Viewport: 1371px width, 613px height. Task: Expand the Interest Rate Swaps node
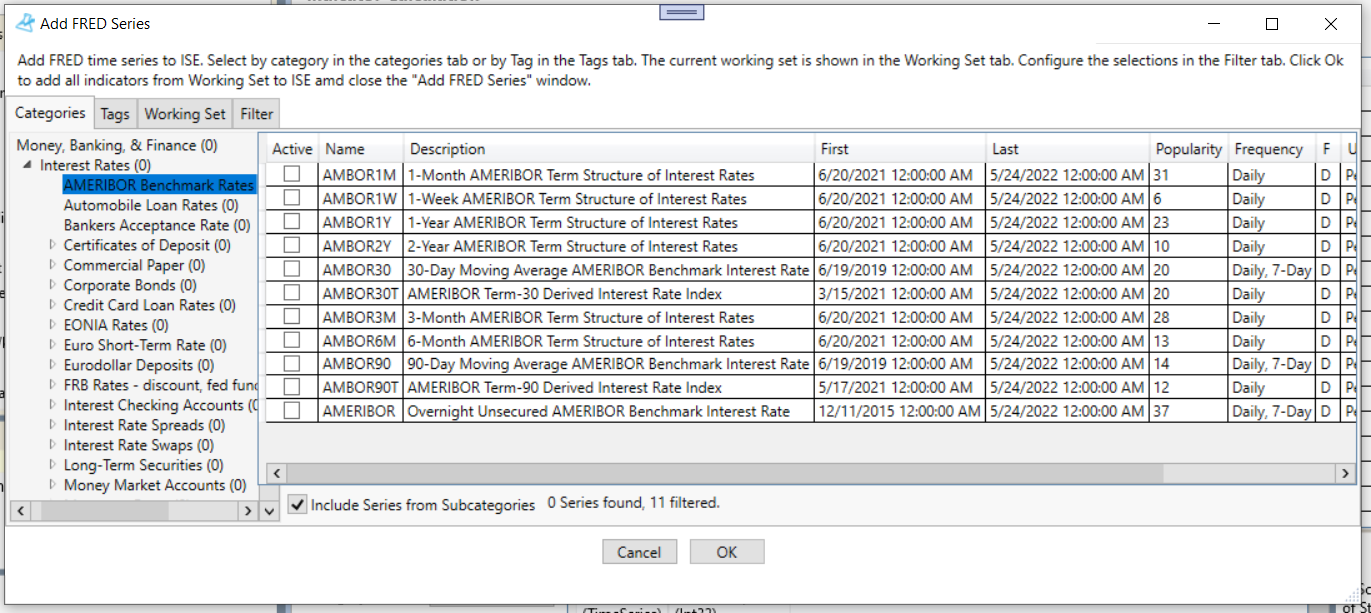[x=53, y=445]
